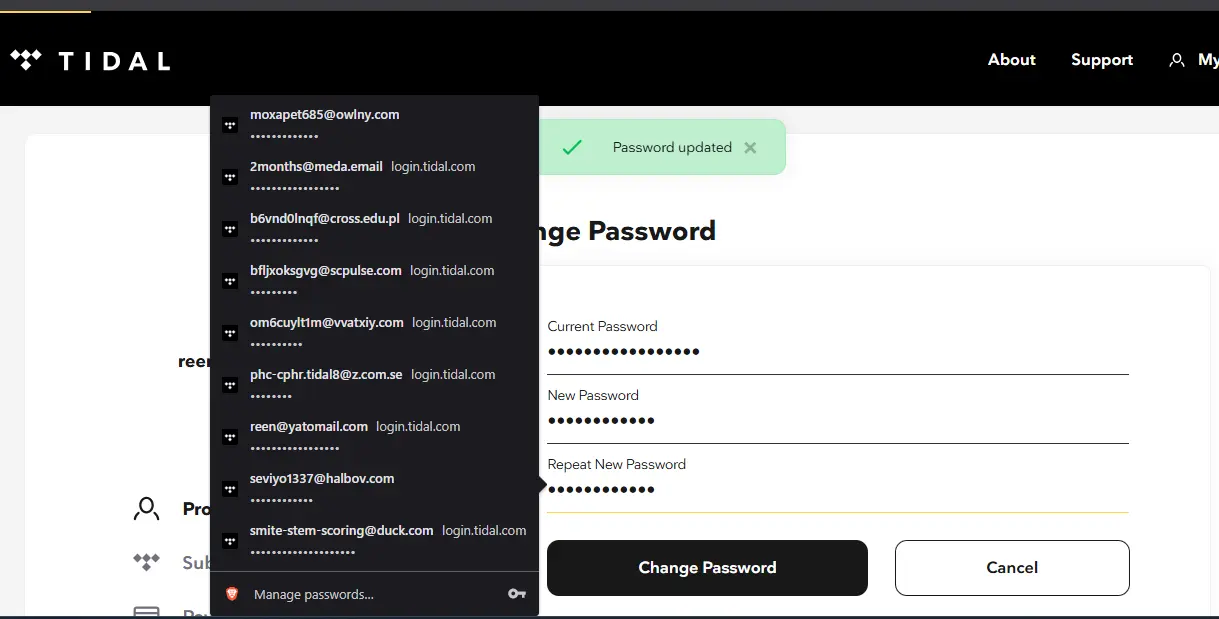Image resolution: width=1219 pixels, height=619 pixels.
Task: Select saved login phc-cphr.tidal8@z.com.se
Action: 374,383
